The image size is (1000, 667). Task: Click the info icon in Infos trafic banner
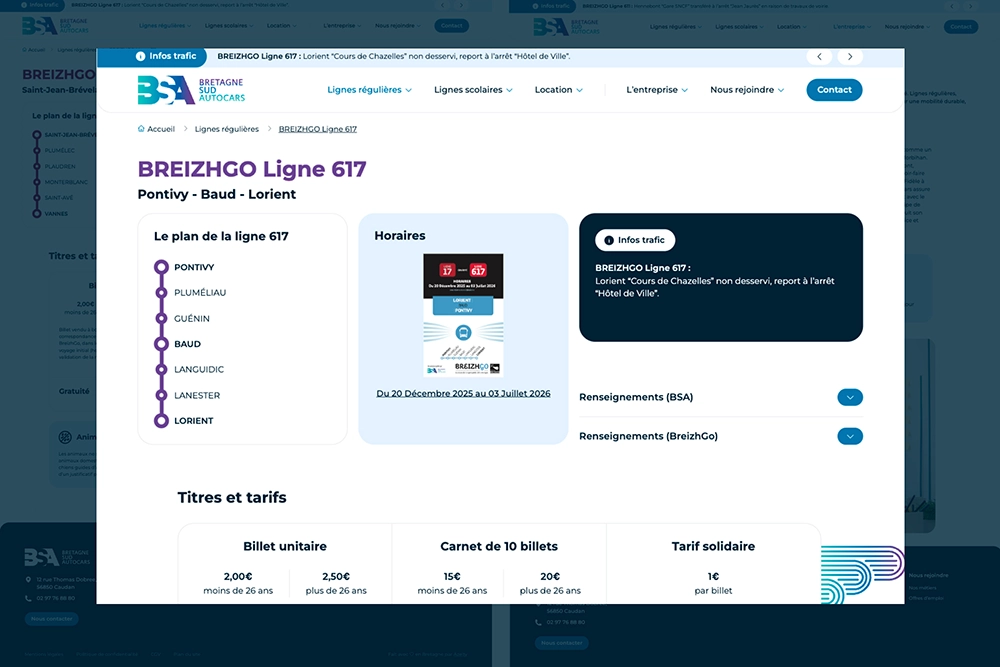coord(140,56)
